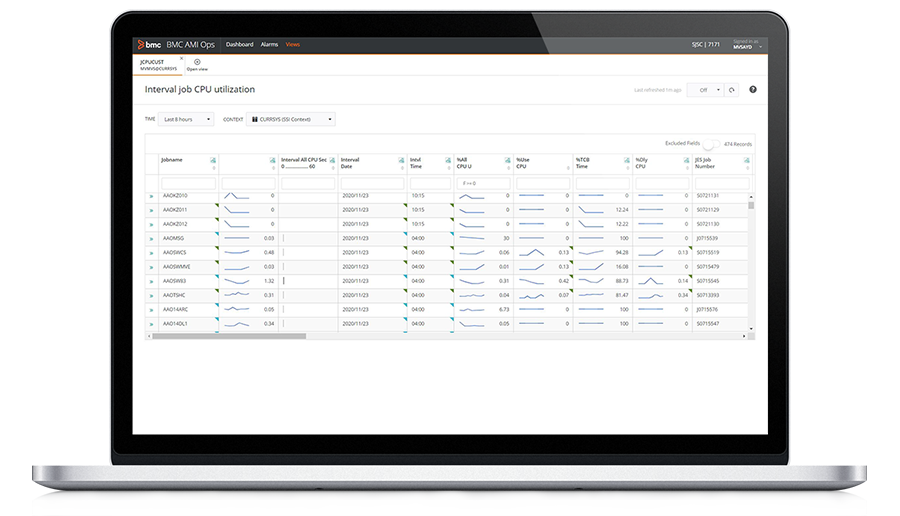Open the auto-refresh Off dropdown
Viewport: 900px width, 516px height.
coord(703,90)
